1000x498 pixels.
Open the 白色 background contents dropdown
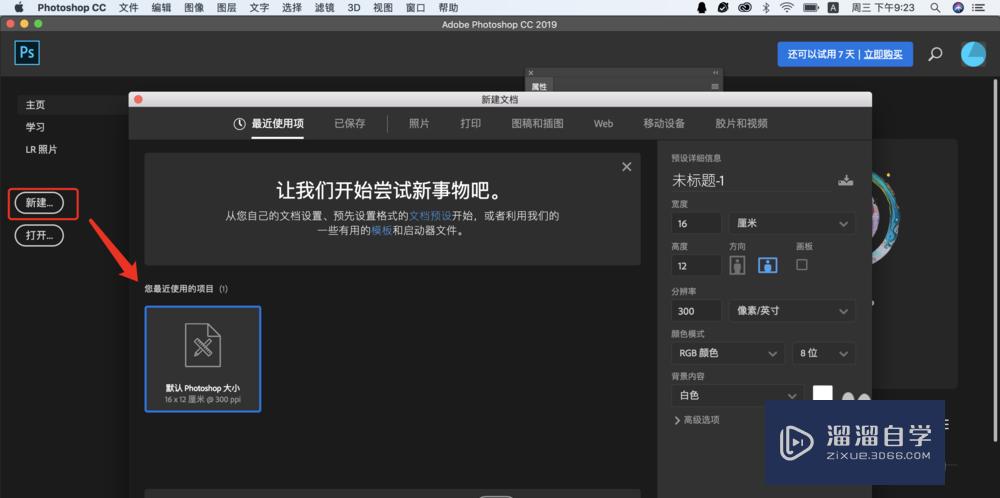pyautogui.click(x=737, y=395)
